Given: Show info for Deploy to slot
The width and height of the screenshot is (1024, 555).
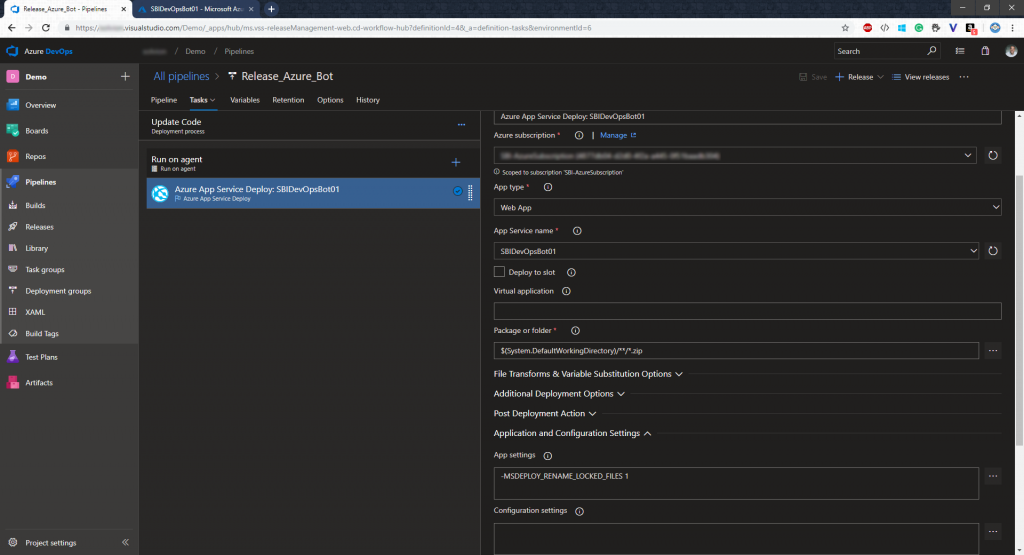Looking at the screenshot, I should pos(571,272).
